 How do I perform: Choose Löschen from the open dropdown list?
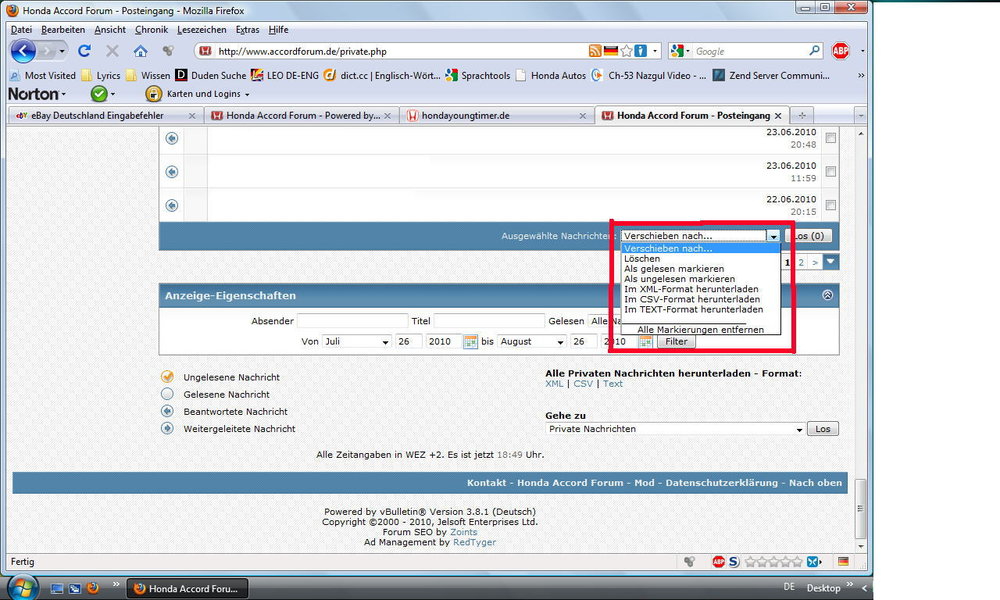click(x=642, y=259)
